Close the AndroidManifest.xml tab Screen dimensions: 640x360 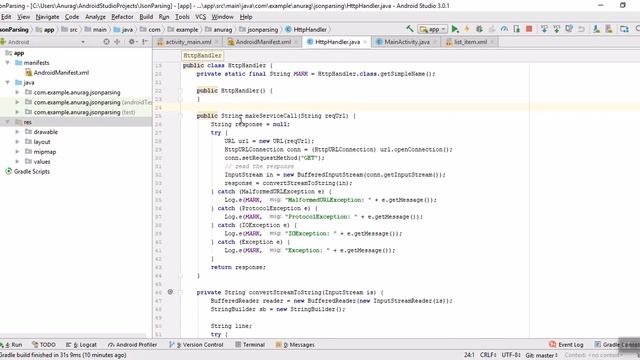pyautogui.click(x=296, y=42)
